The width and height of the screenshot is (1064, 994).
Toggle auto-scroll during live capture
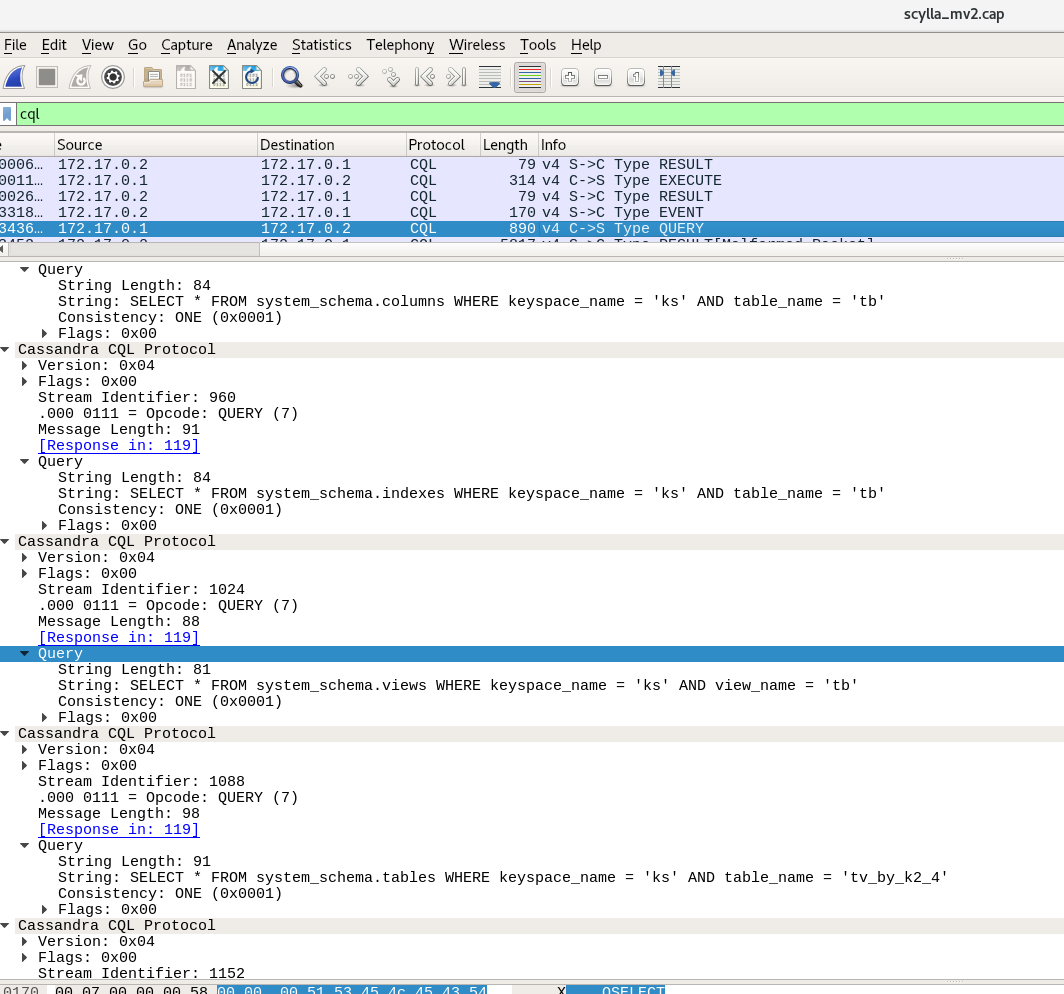[490, 77]
